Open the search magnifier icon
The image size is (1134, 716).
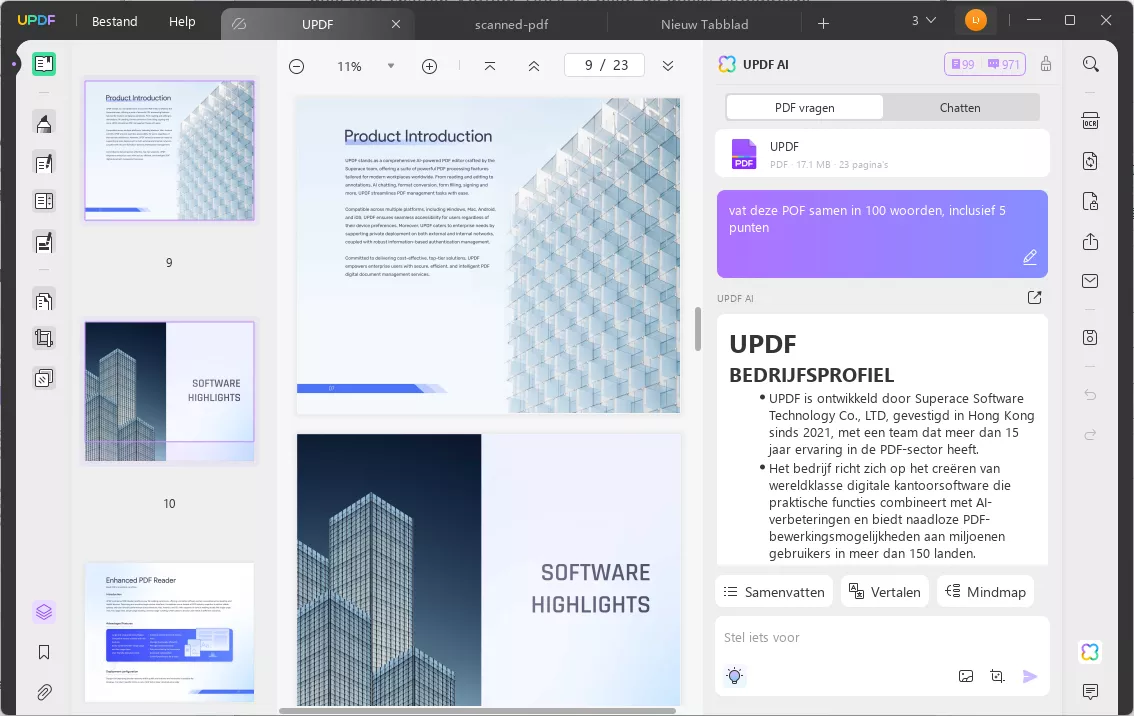[1091, 64]
